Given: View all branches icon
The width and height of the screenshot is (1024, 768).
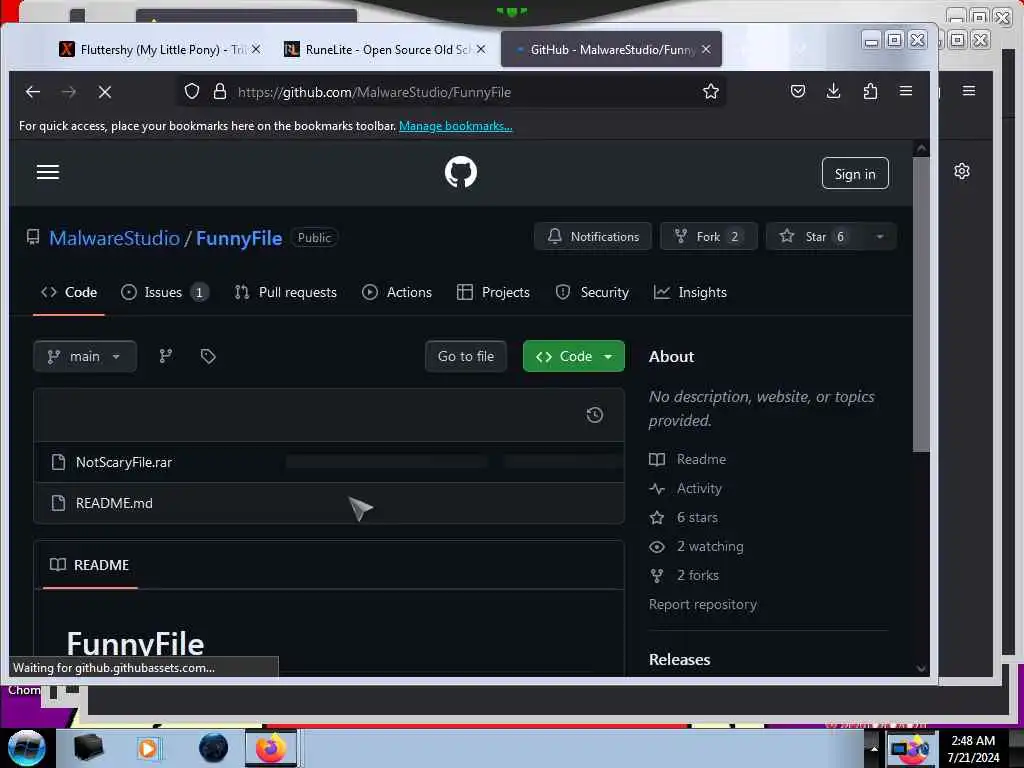Looking at the screenshot, I should point(166,356).
